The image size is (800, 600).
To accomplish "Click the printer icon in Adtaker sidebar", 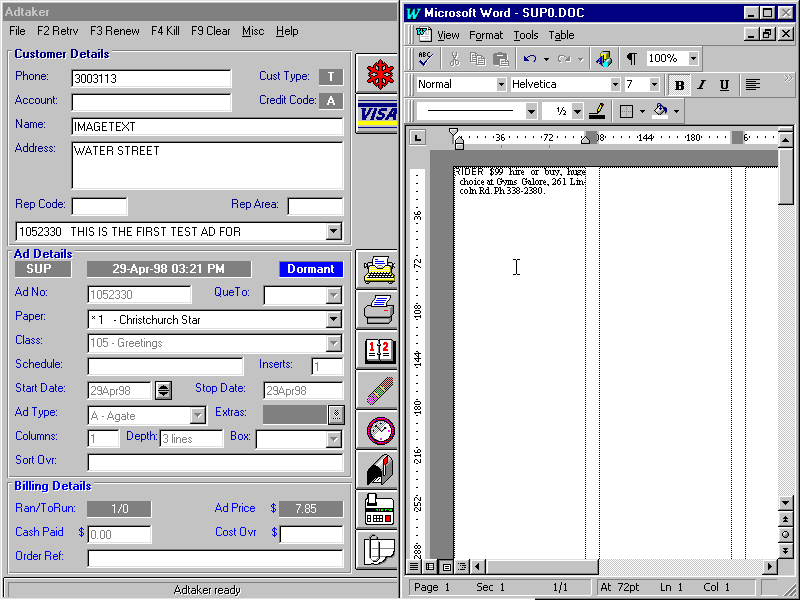I will click(378, 309).
